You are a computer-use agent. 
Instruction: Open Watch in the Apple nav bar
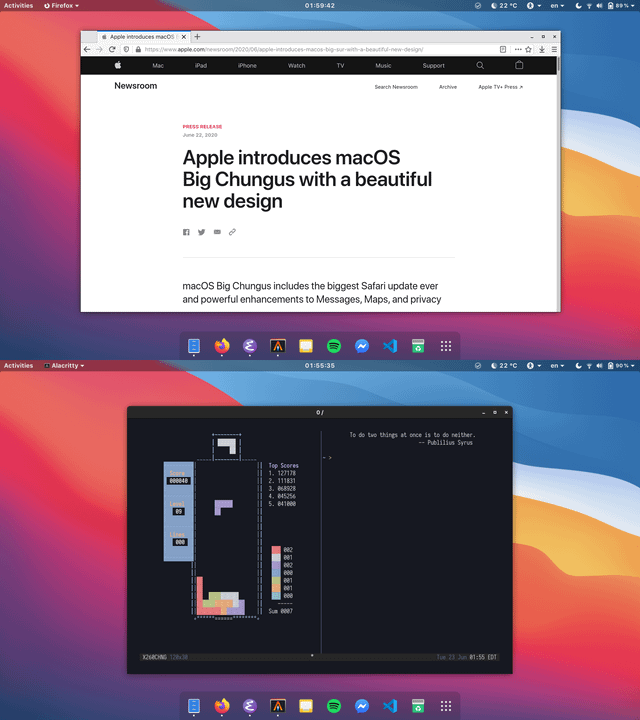(x=297, y=66)
